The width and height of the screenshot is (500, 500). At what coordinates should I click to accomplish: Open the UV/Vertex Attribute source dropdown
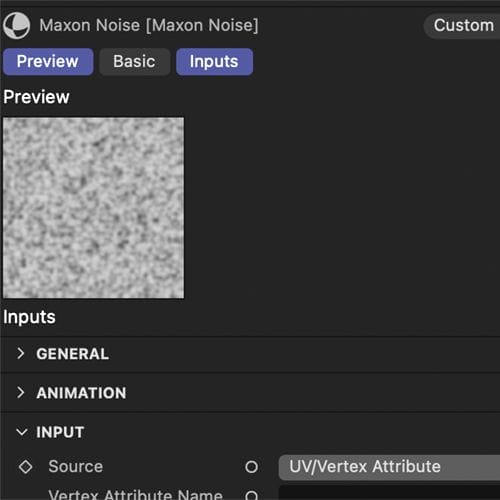point(389,467)
